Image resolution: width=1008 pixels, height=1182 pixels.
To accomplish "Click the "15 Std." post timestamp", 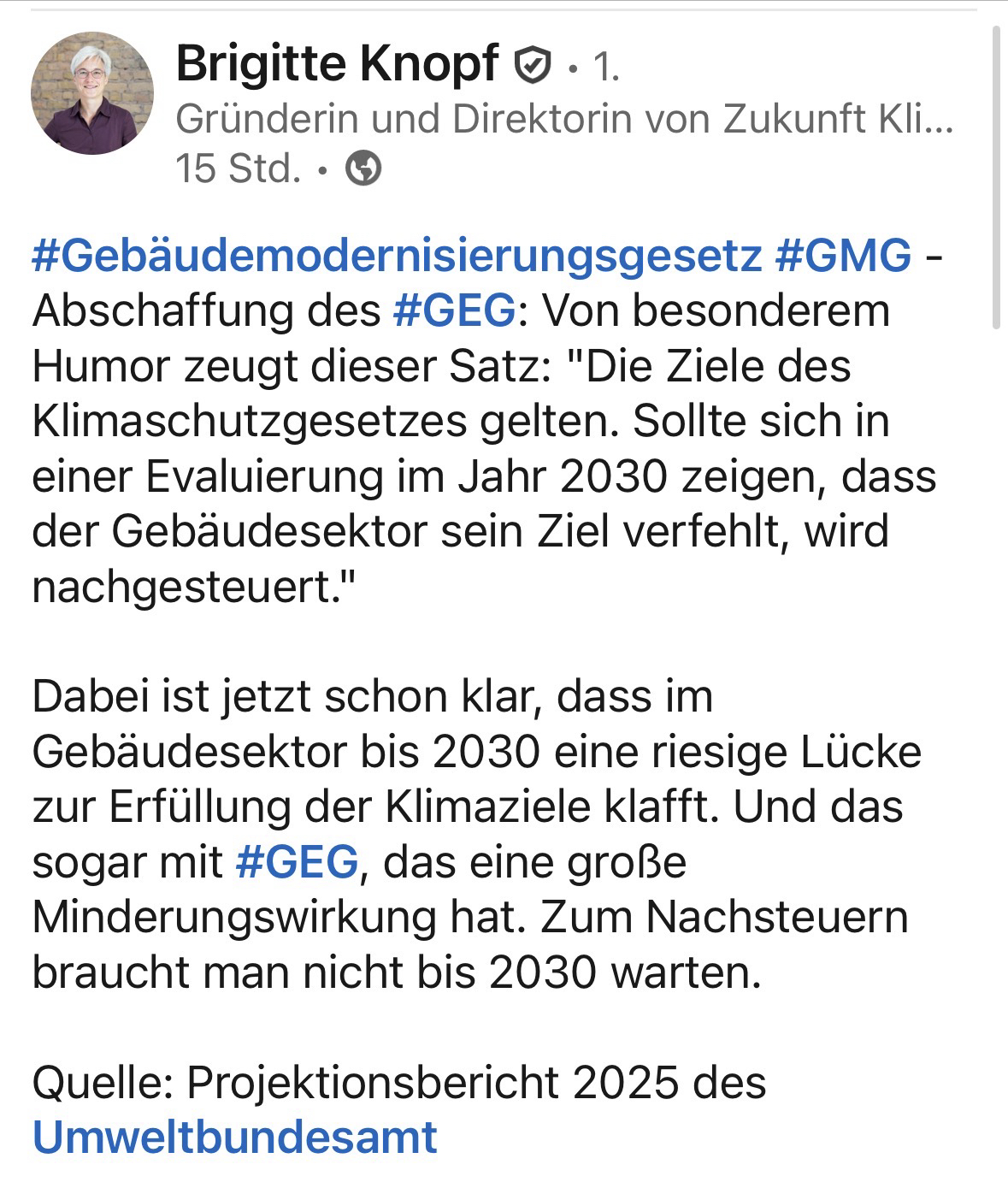I will pyautogui.click(x=238, y=168).
